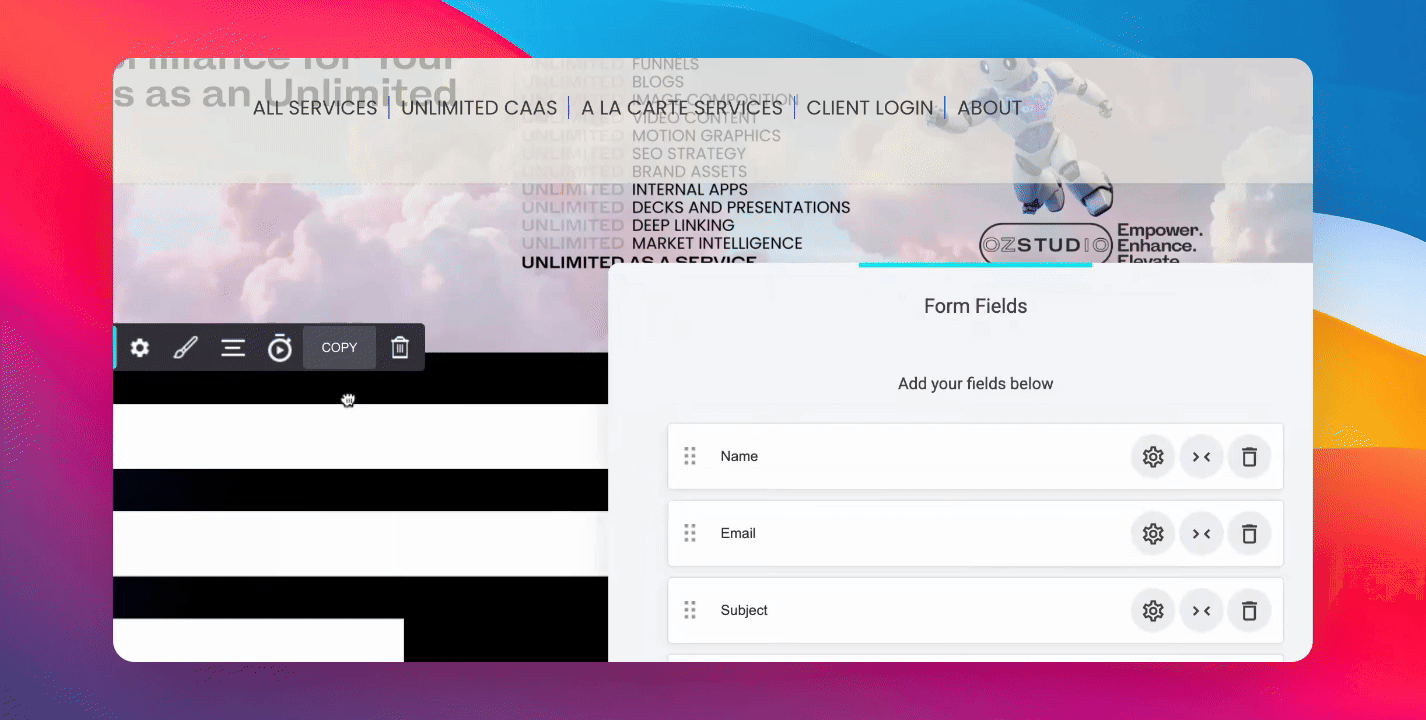Go to CLIENT LOGIN page
1426x720 pixels.
coord(870,108)
